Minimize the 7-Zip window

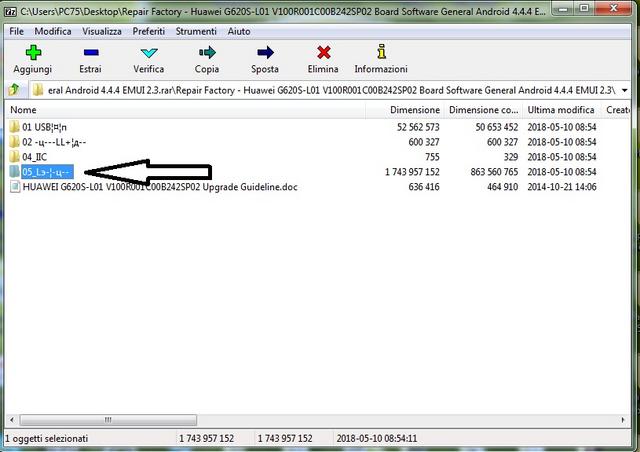pos(564,8)
